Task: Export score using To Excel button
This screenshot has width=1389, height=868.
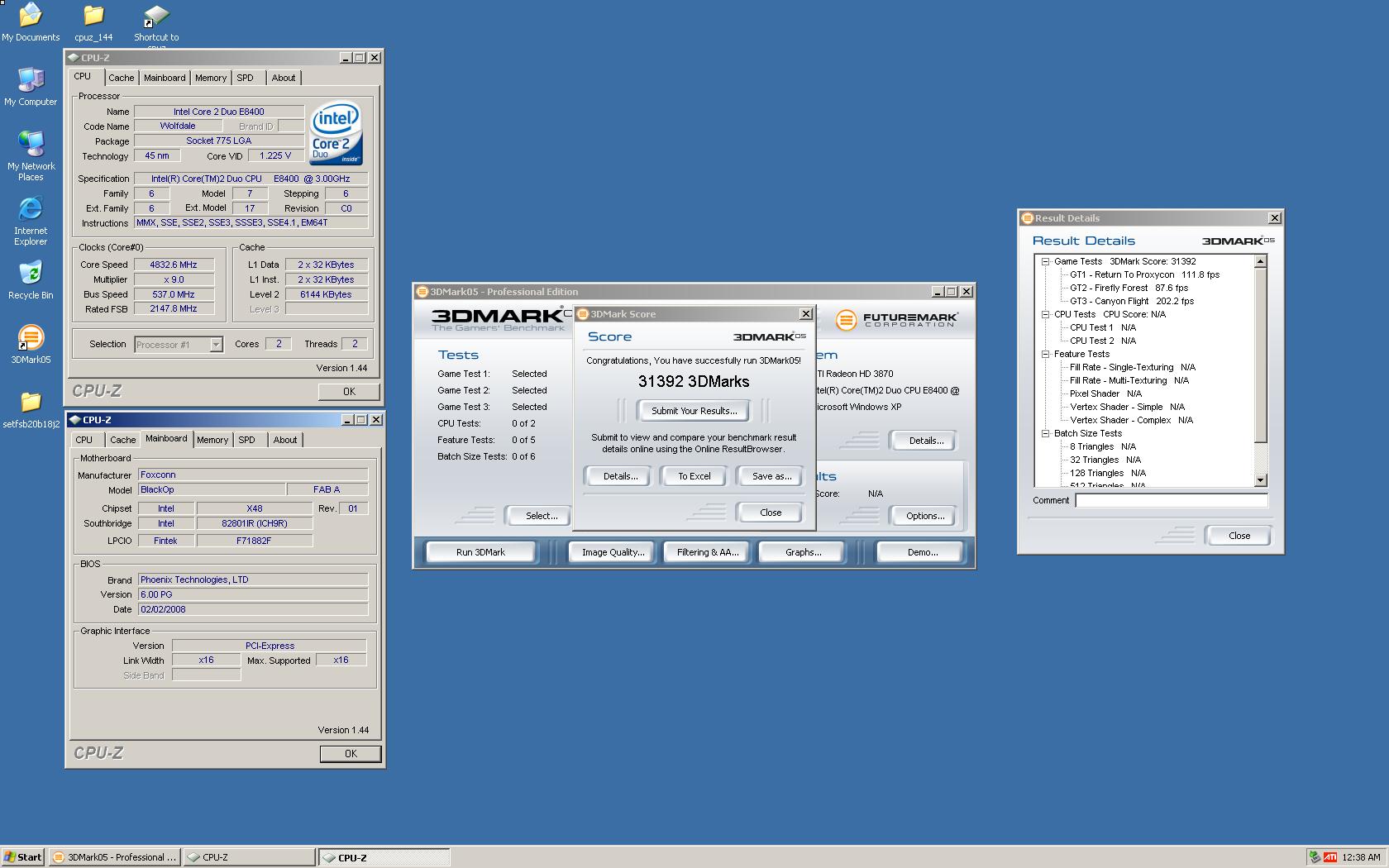Action: pyautogui.click(x=694, y=476)
